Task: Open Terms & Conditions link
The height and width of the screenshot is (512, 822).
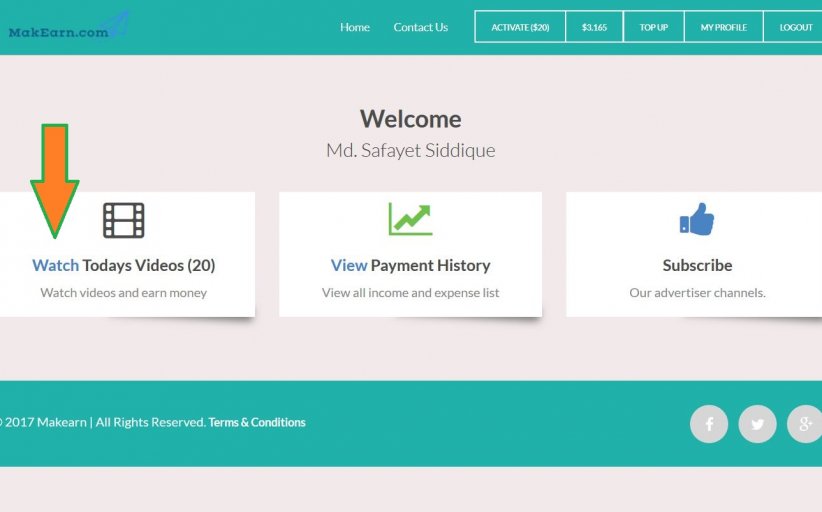Action: (257, 423)
